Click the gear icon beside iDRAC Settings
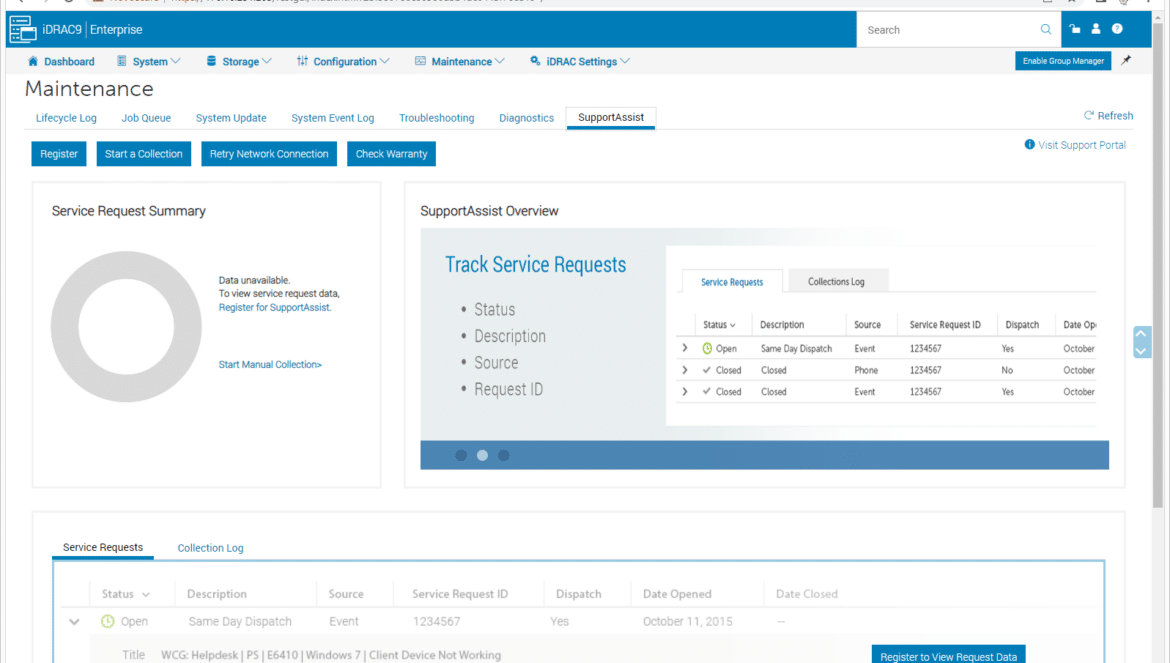1170x663 pixels. [535, 61]
